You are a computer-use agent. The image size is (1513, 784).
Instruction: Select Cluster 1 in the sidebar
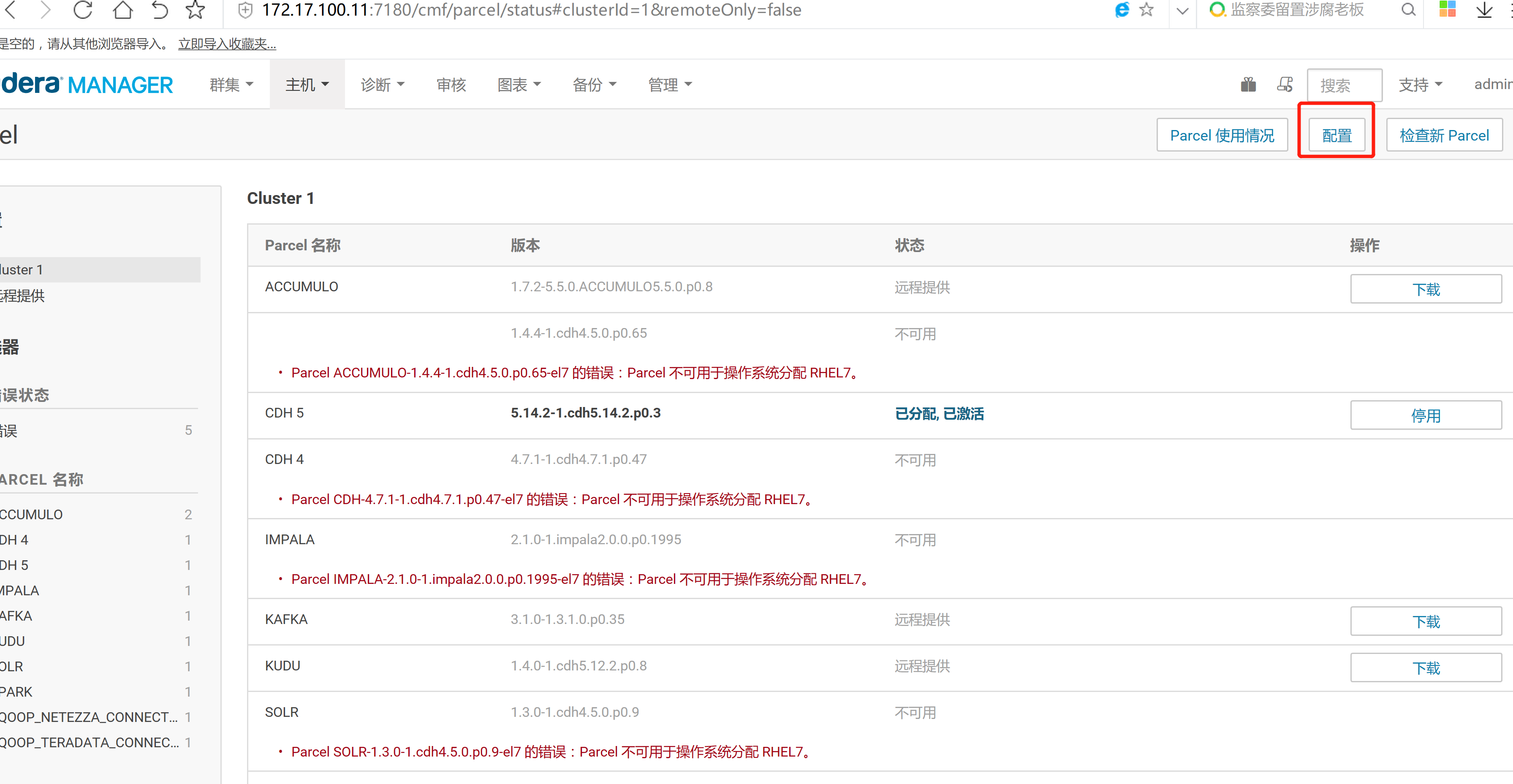pyautogui.click(x=100, y=269)
